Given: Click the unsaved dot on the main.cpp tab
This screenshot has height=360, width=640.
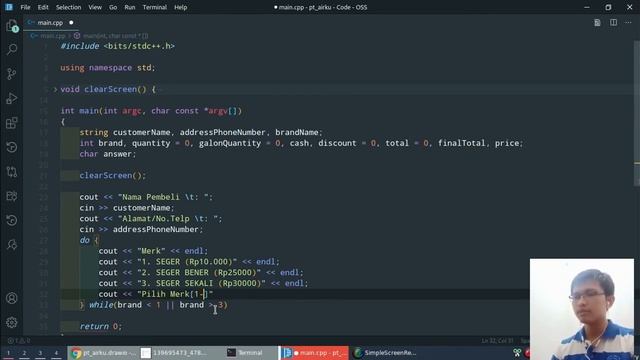Looking at the screenshot, I should point(71,23).
